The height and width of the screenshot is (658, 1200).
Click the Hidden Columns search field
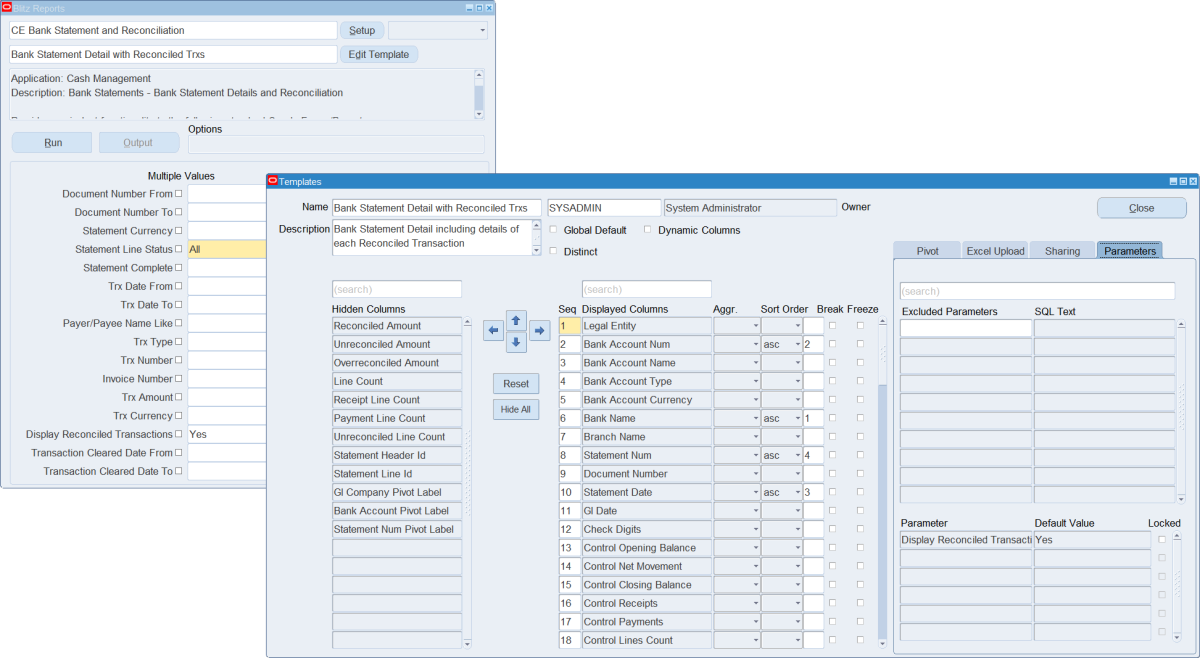pyautogui.click(x=397, y=289)
